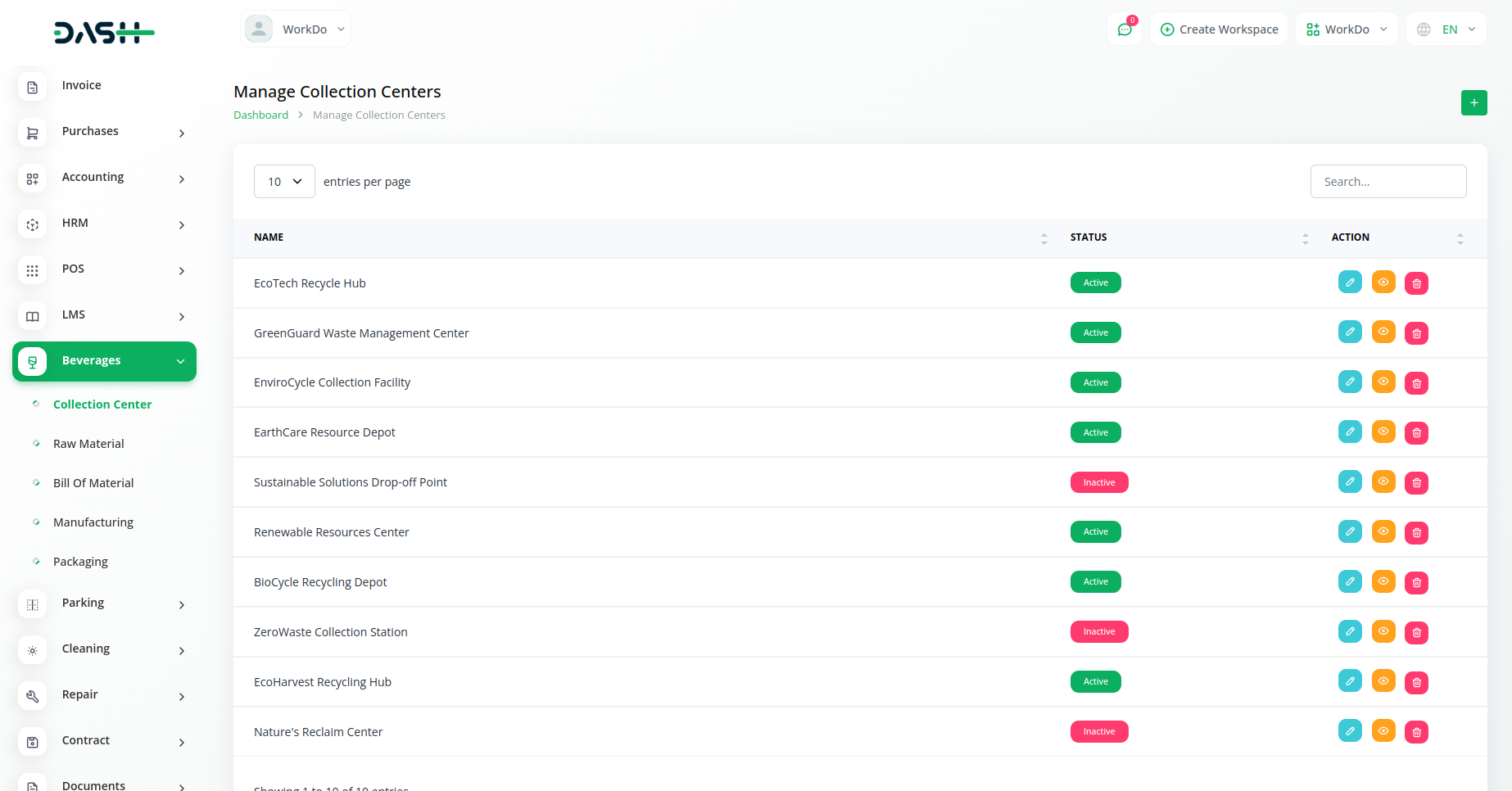The image size is (1512, 791).
Task: Edit the EcoTech Recycle Hub entry
Action: click(x=1349, y=282)
